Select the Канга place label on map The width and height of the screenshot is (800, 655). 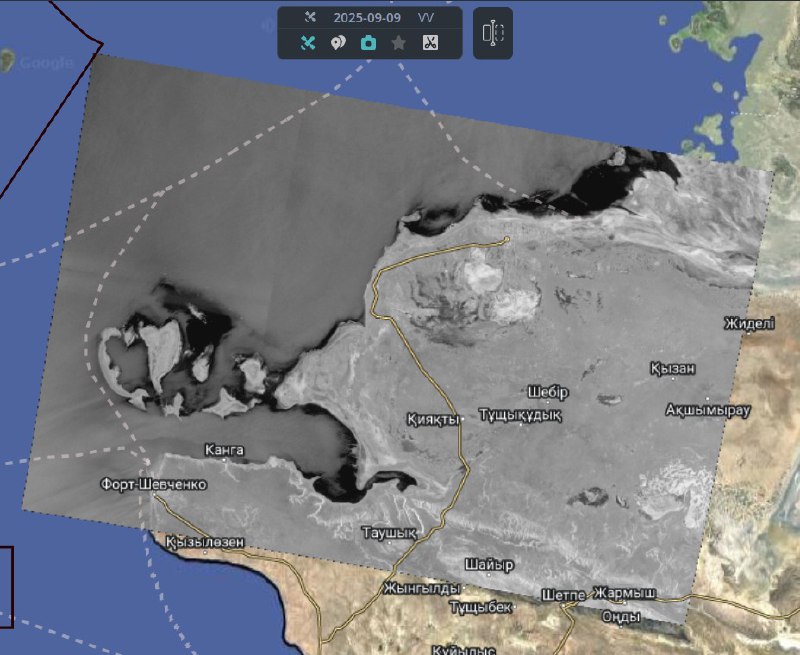pyautogui.click(x=223, y=450)
